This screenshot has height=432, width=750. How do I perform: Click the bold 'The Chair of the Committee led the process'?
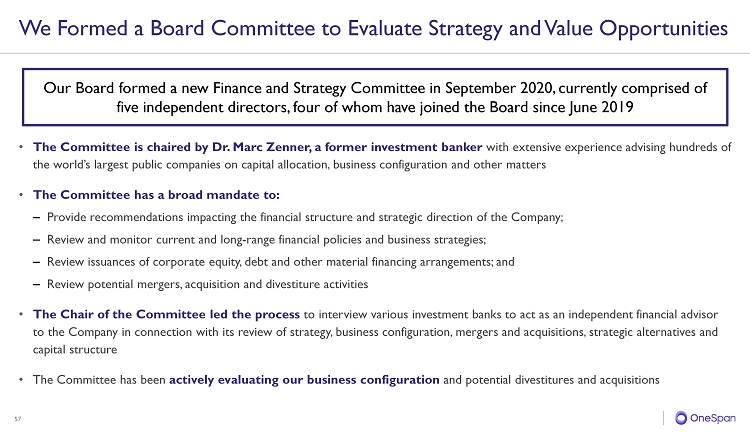pyautogui.click(x=166, y=314)
